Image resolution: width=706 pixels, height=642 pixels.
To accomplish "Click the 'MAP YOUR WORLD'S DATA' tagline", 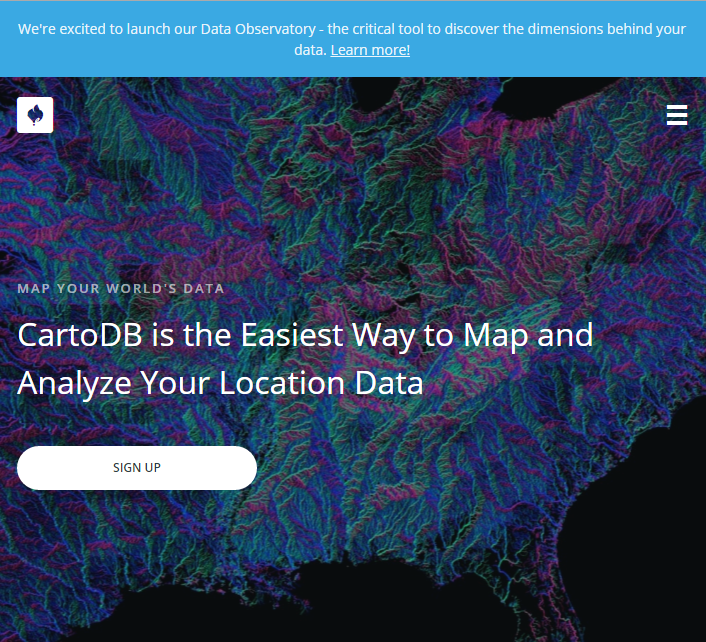I will click(x=121, y=289).
